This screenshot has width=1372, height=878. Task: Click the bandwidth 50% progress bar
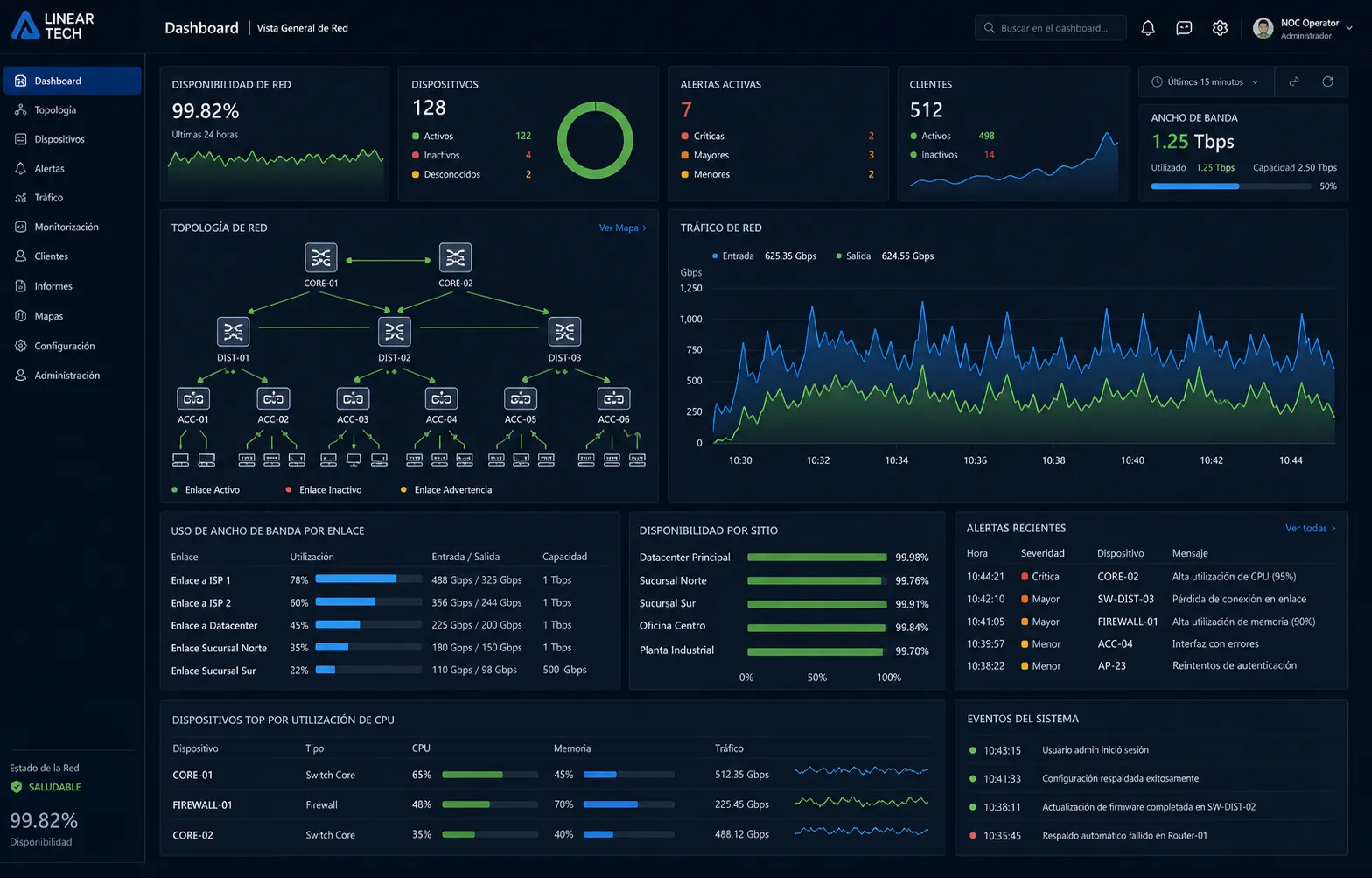1232,186
